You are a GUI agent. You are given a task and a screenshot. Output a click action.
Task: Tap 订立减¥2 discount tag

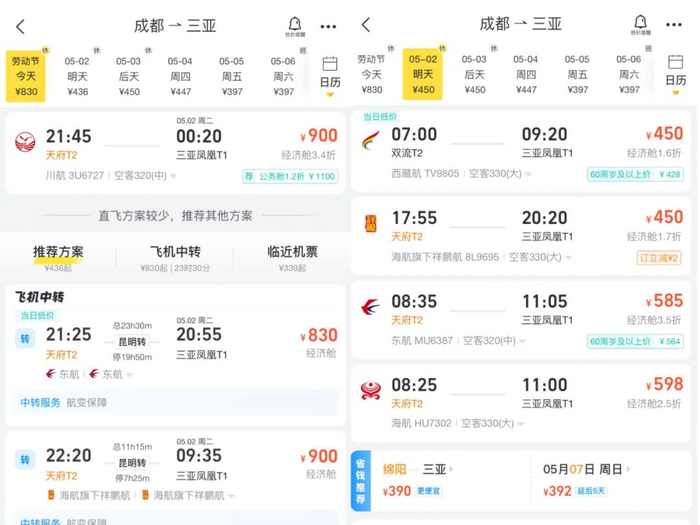pos(659,258)
